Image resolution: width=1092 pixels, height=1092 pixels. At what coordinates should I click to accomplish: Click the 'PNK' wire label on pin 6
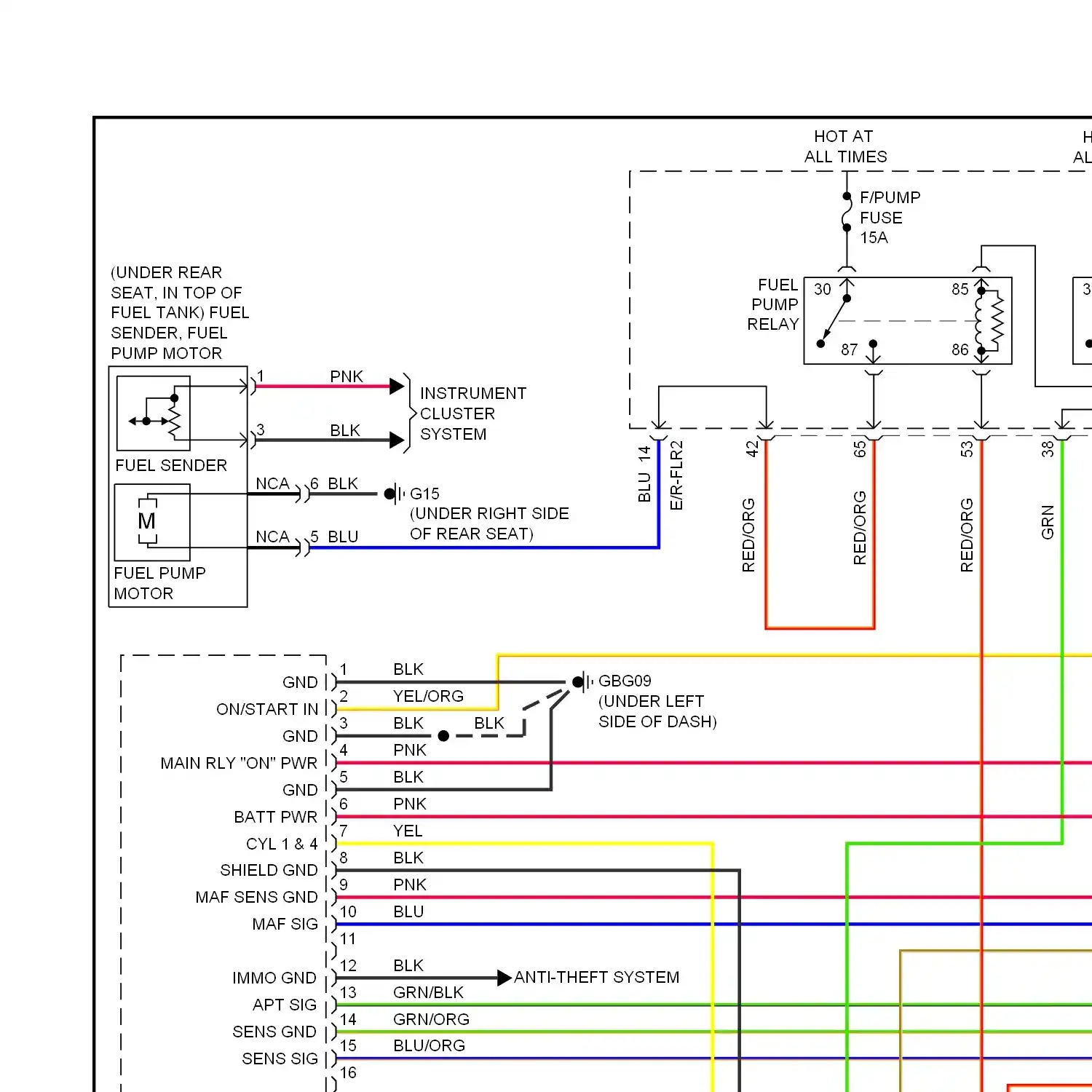click(410, 804)
